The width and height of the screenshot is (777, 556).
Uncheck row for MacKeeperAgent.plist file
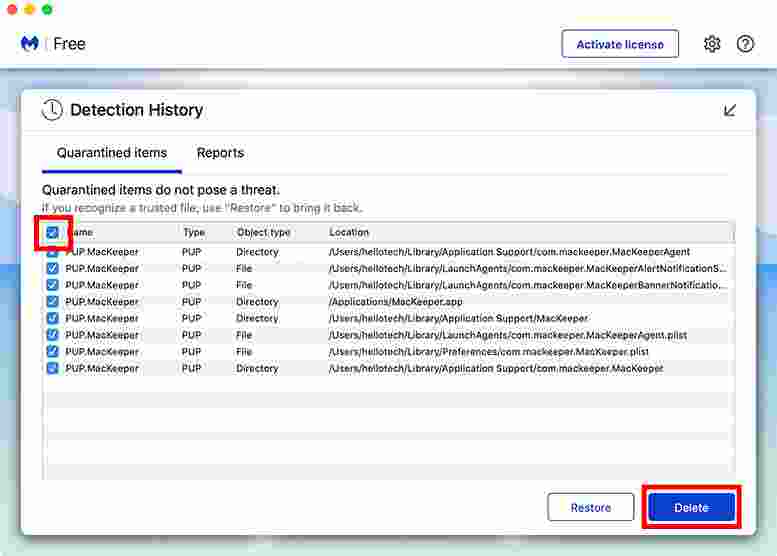(x=53, y=335)
